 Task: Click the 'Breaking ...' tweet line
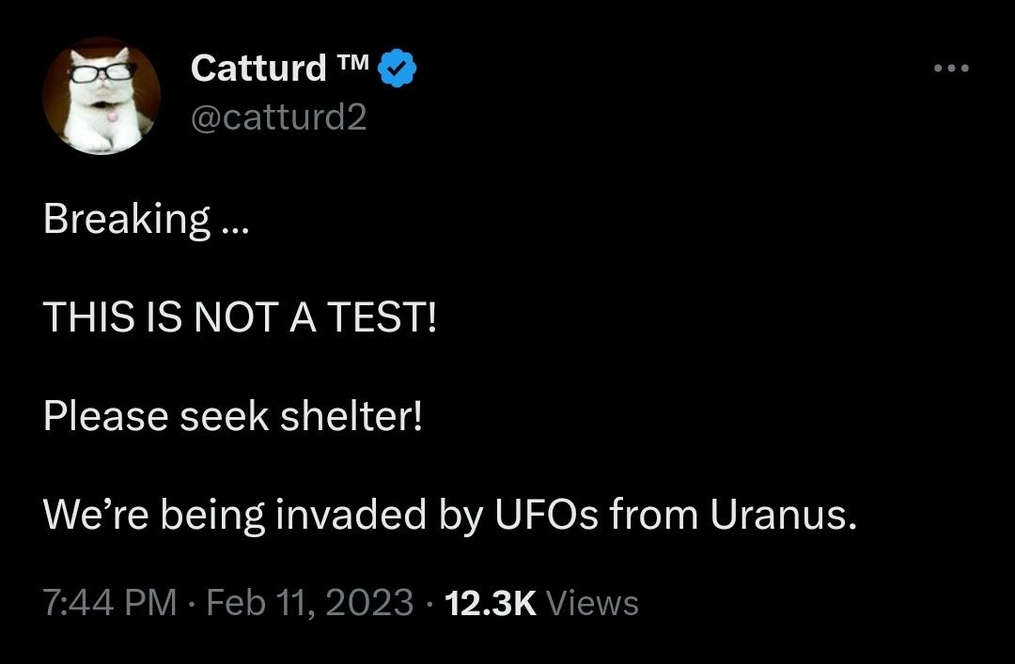click(146, 220)
